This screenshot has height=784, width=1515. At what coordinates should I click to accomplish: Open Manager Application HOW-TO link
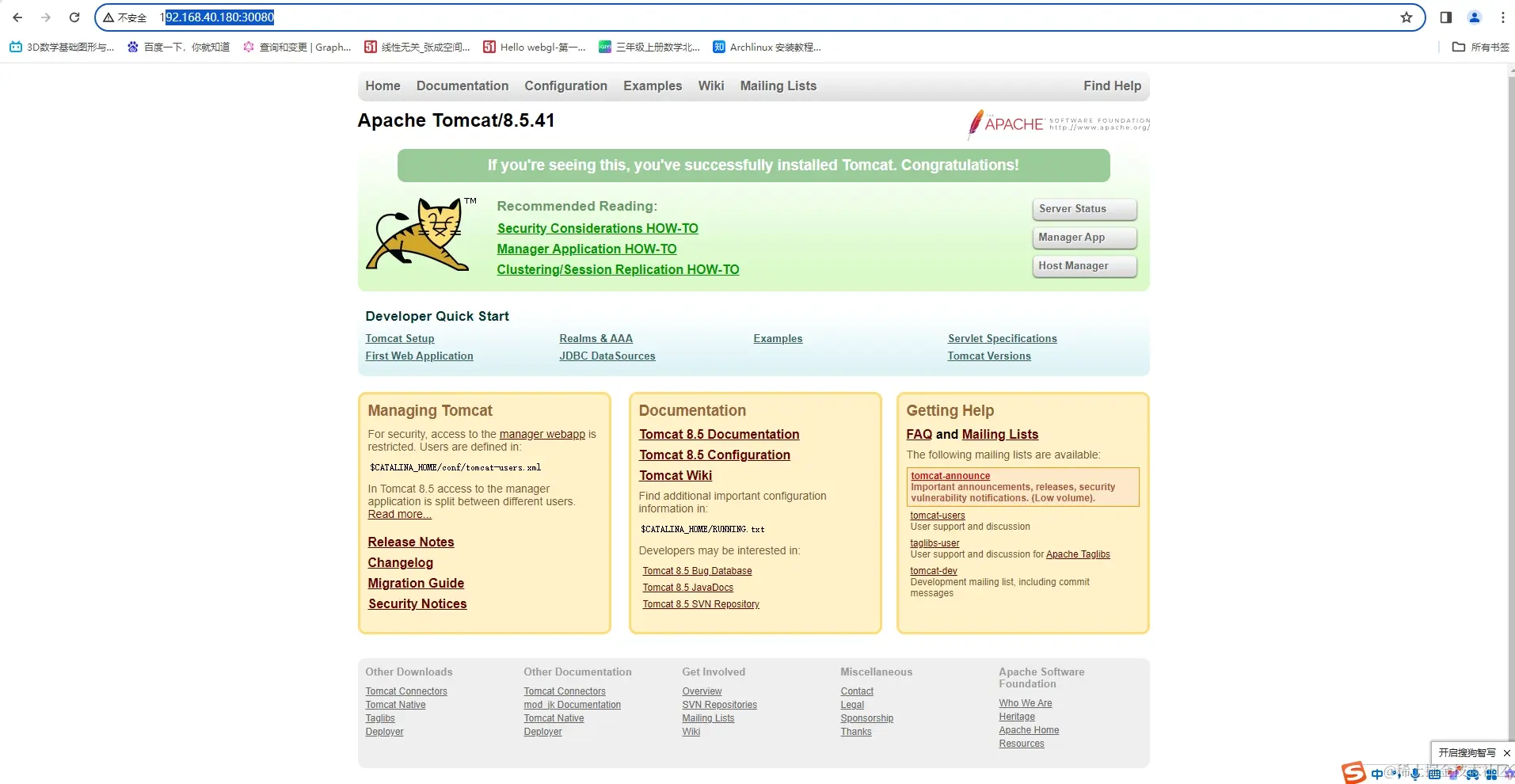[587, 249]
